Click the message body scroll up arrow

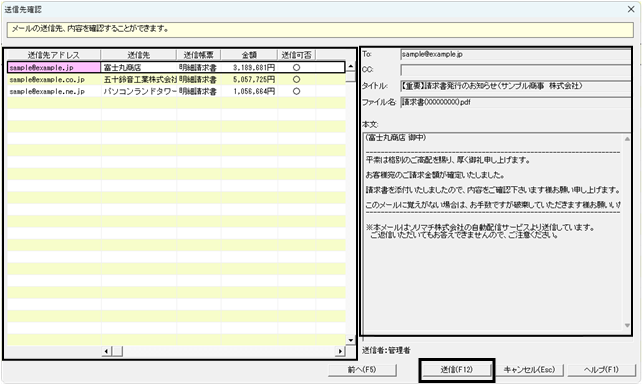tap(627, 139)
